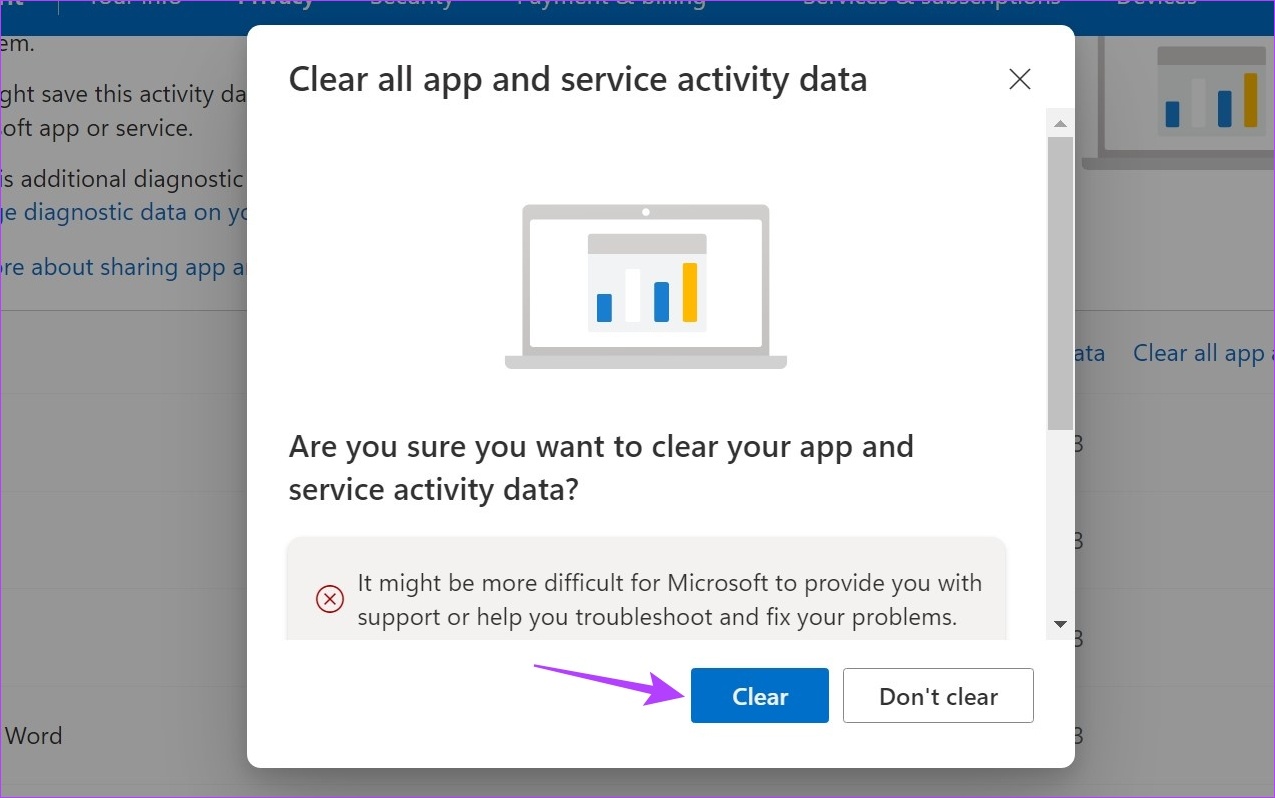Open the diagnostic data link on page
1275x798 pixels.
tap(124, 212)
